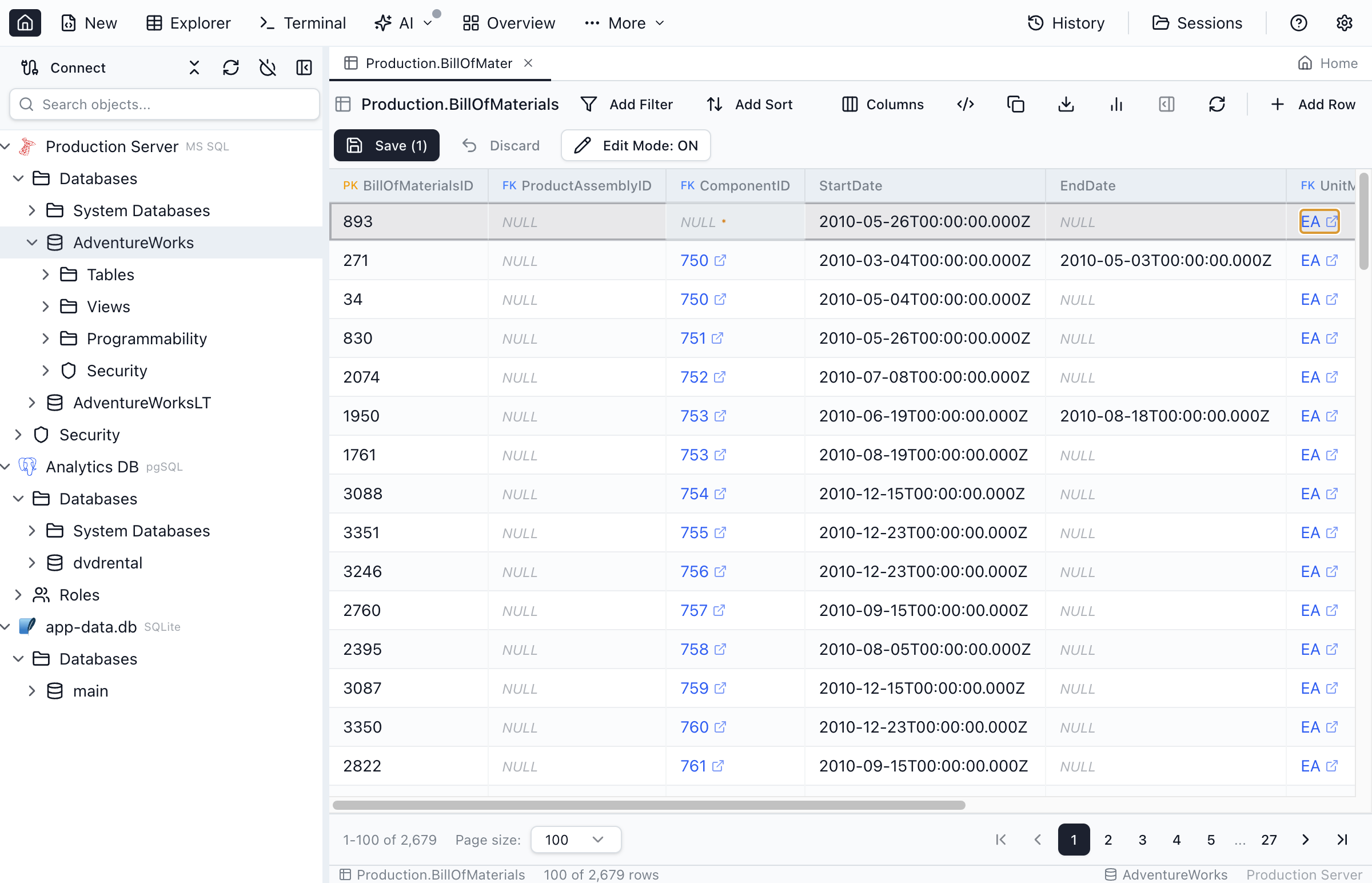
Task: Toggle Edit Mode off
Action: point(635,145)
